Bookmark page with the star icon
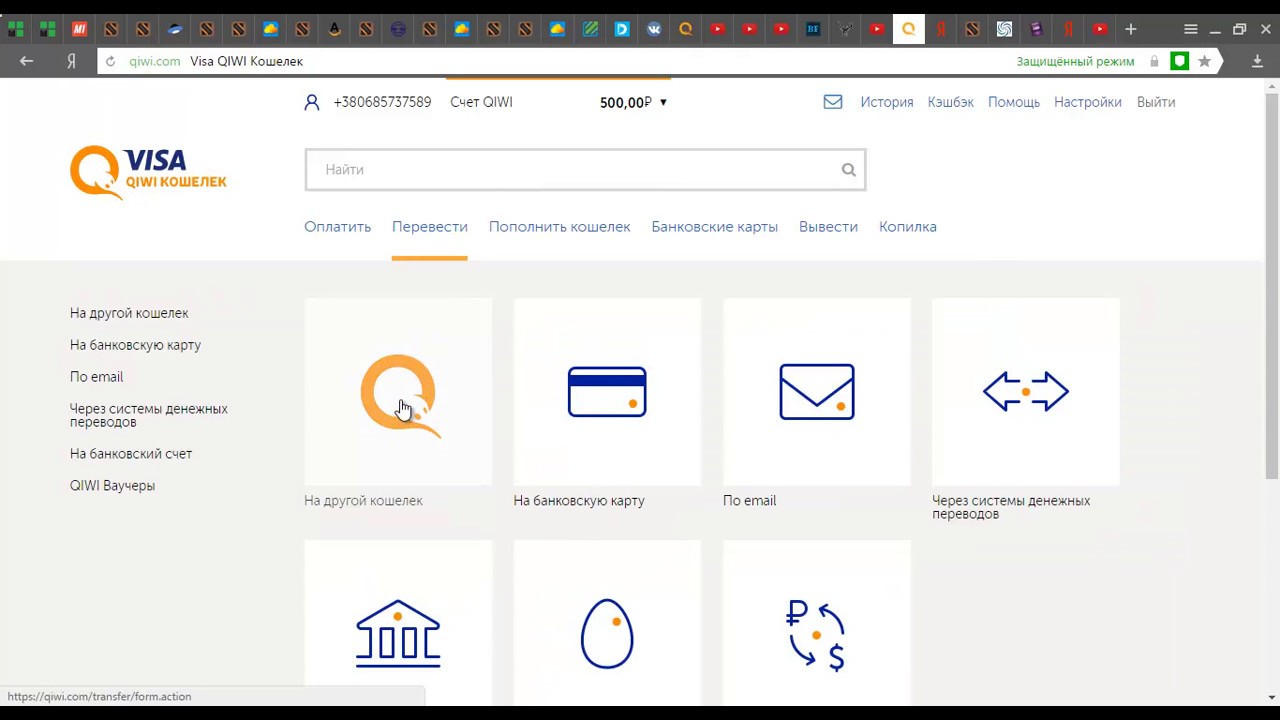1280x720 pixels. [x=1205, y=61]
